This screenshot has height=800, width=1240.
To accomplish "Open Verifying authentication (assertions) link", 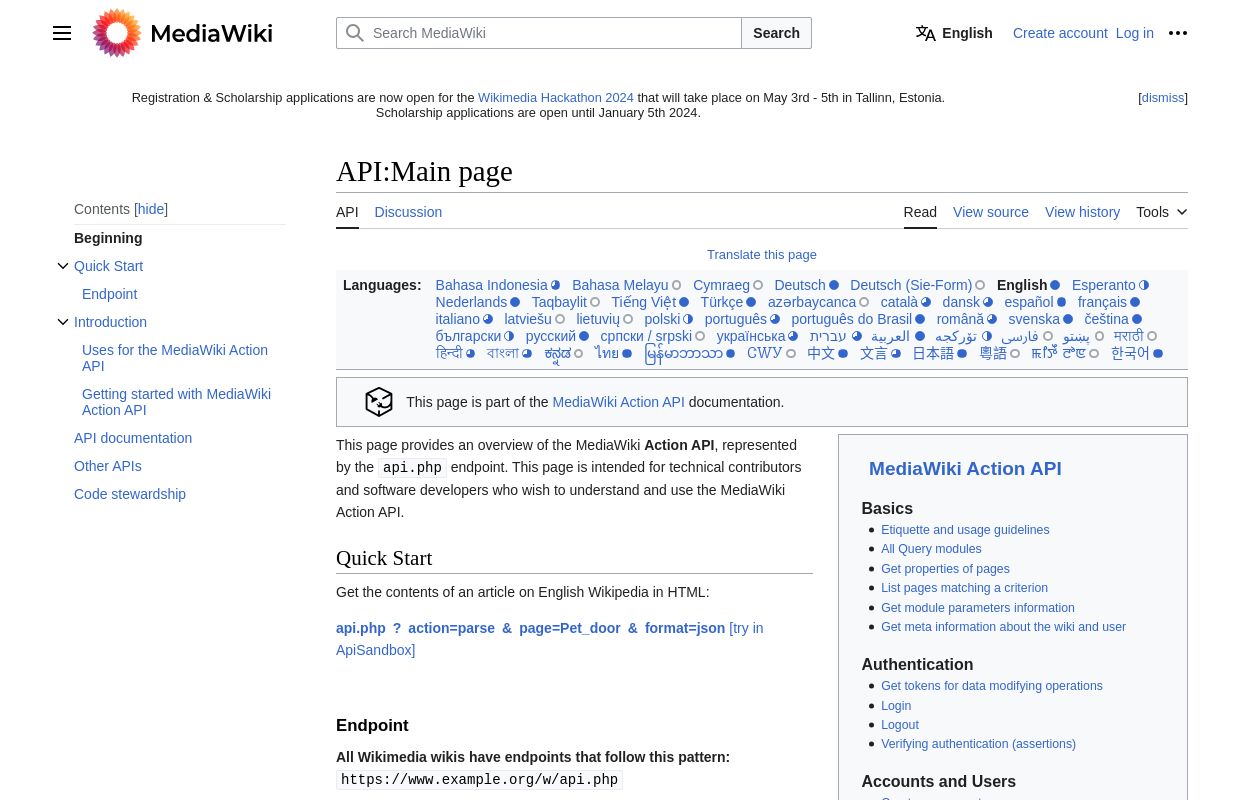I will pos(978,744).
